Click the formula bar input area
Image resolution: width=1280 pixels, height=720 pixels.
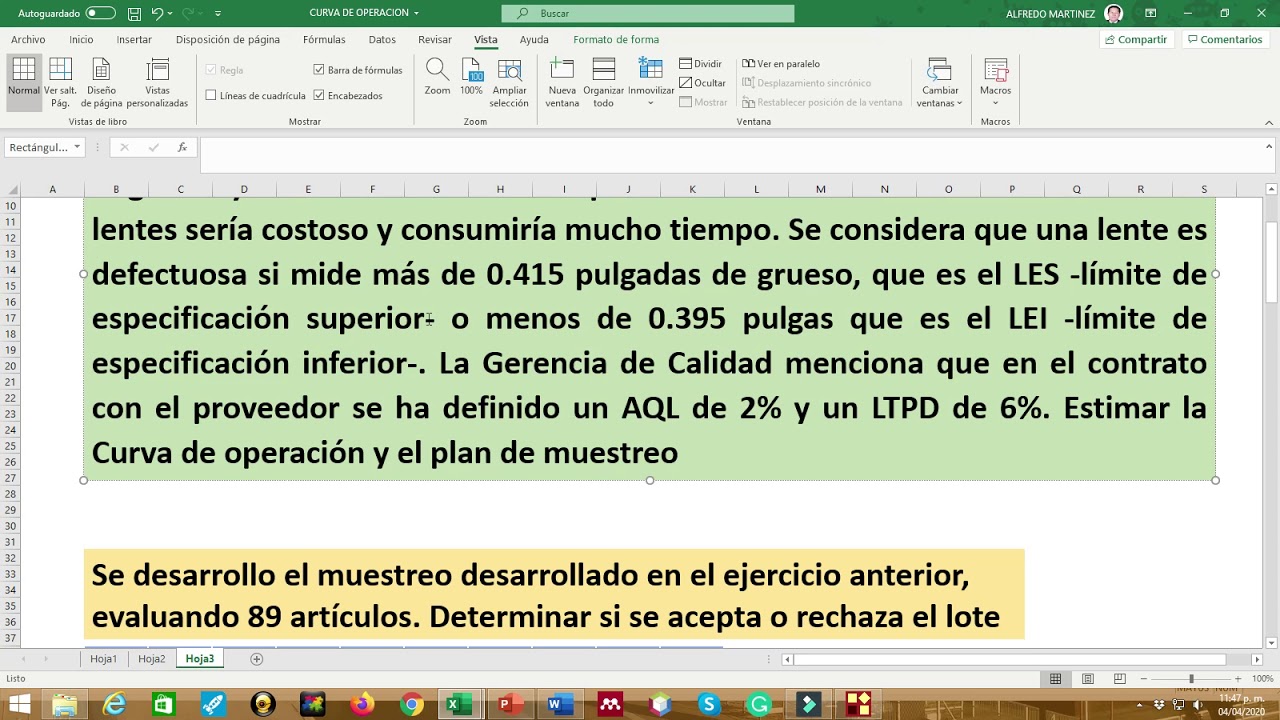[x=733, y=156]
